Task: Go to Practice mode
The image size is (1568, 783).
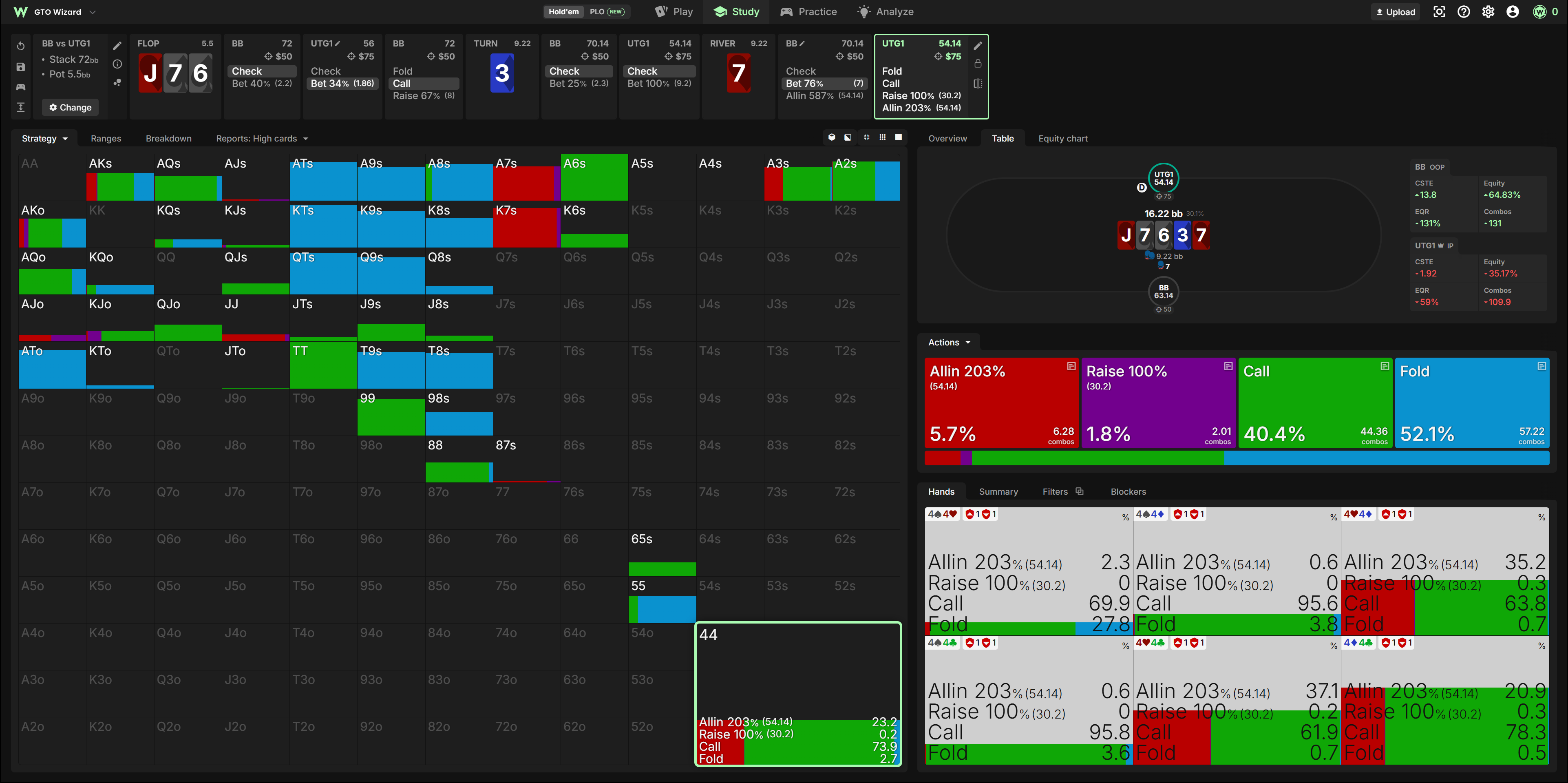Action: tap(808, 11)
